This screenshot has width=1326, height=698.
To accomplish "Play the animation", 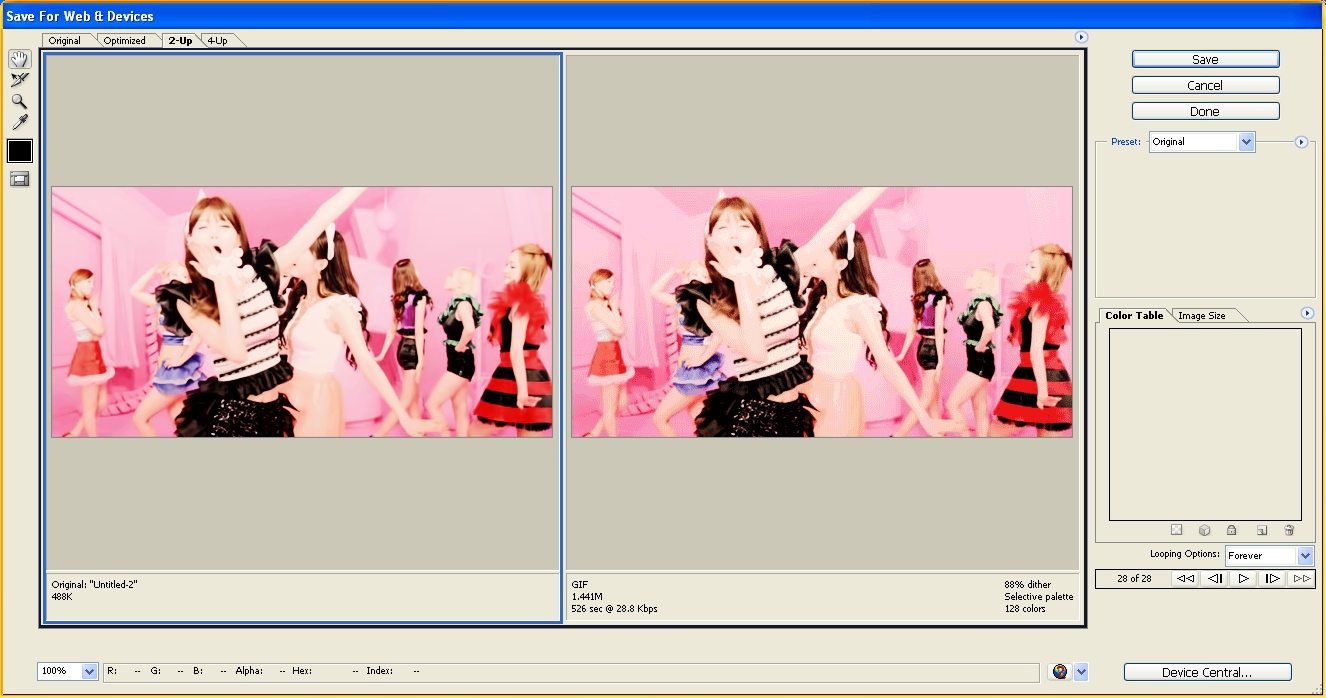I will [1243, 578].
